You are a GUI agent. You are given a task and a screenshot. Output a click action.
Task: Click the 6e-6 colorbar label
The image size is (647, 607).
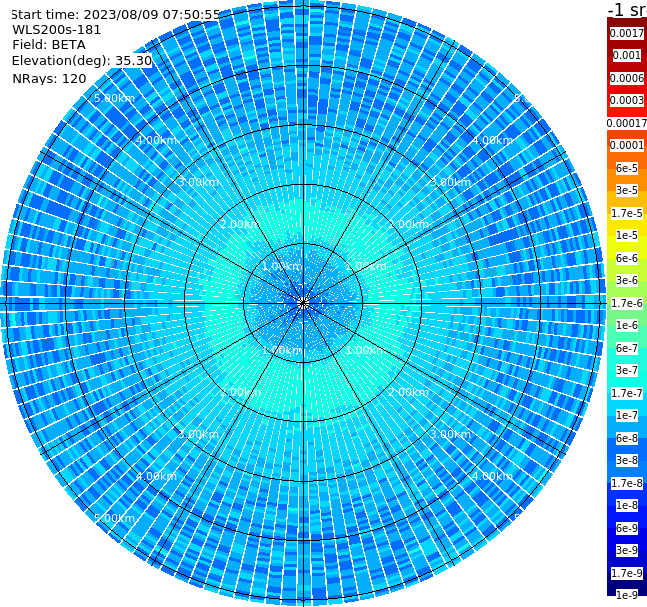(x=627, y=258)
